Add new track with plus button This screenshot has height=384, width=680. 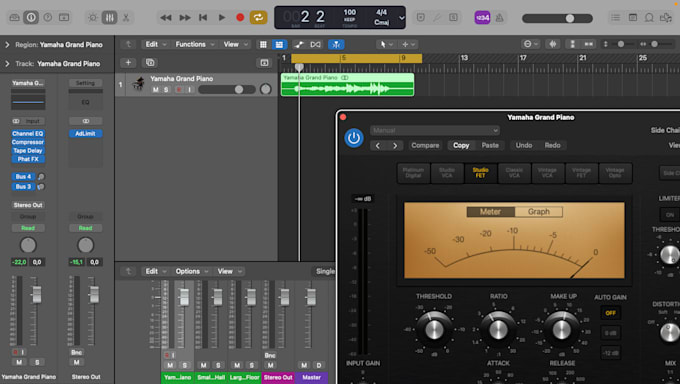pos(128,63)
